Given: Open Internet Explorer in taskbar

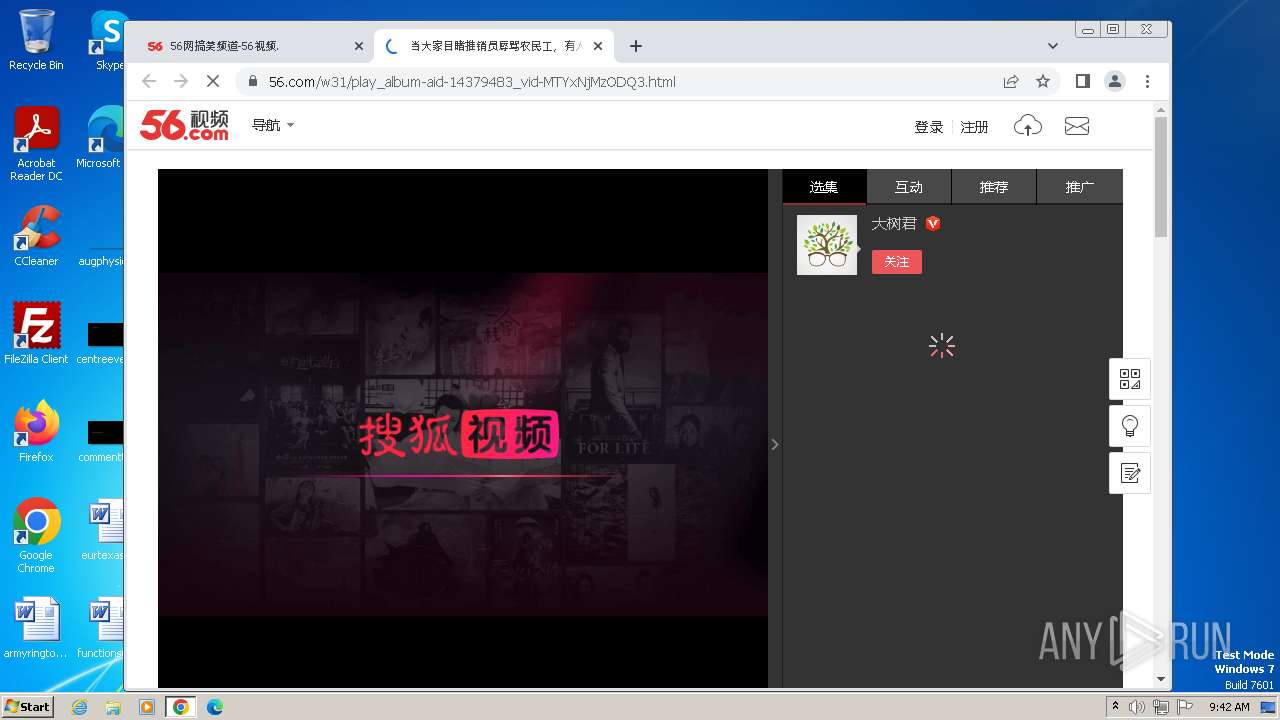Looking at the screenshot, I should [x=80, y=707].
